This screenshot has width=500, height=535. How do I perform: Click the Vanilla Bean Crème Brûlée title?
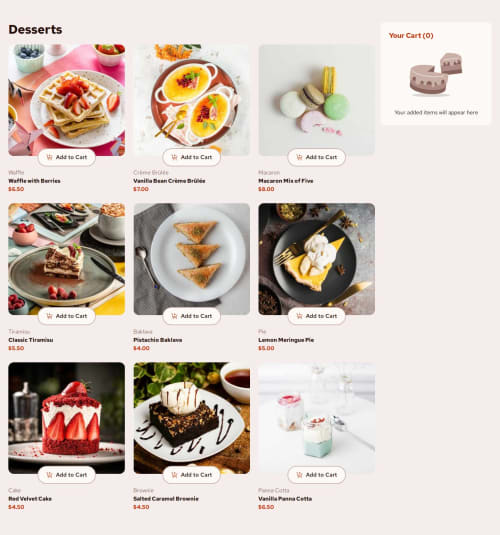[x=169, y=181]
